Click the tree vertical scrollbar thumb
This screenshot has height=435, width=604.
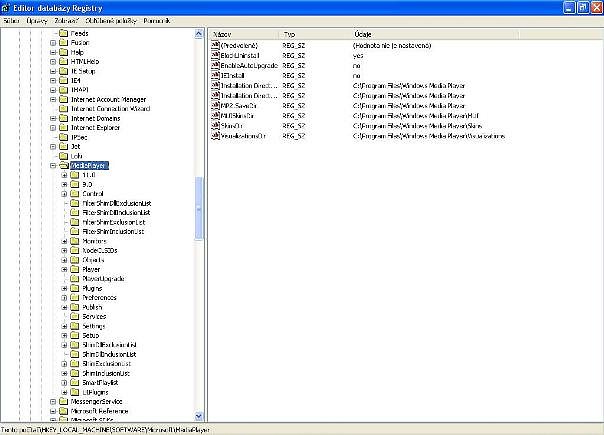pos(199,208)
